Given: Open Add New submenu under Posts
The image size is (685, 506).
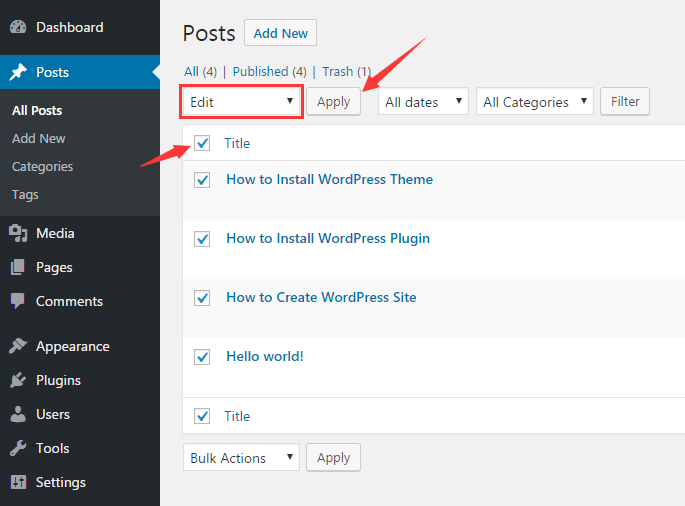Looking at the screenshot, I should click(x=38, y=139).
